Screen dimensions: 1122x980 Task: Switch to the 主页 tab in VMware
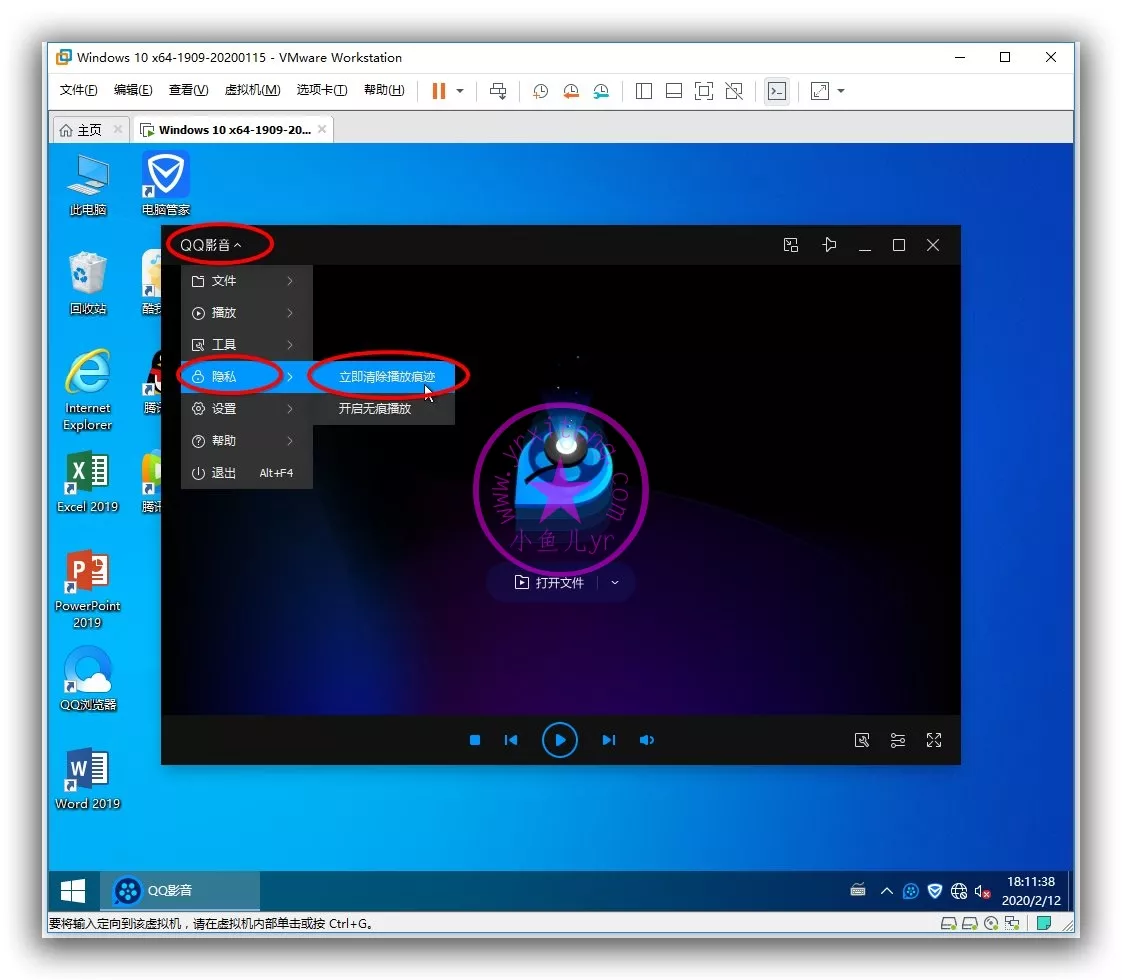pyautogui.click(x=82, y=130)
